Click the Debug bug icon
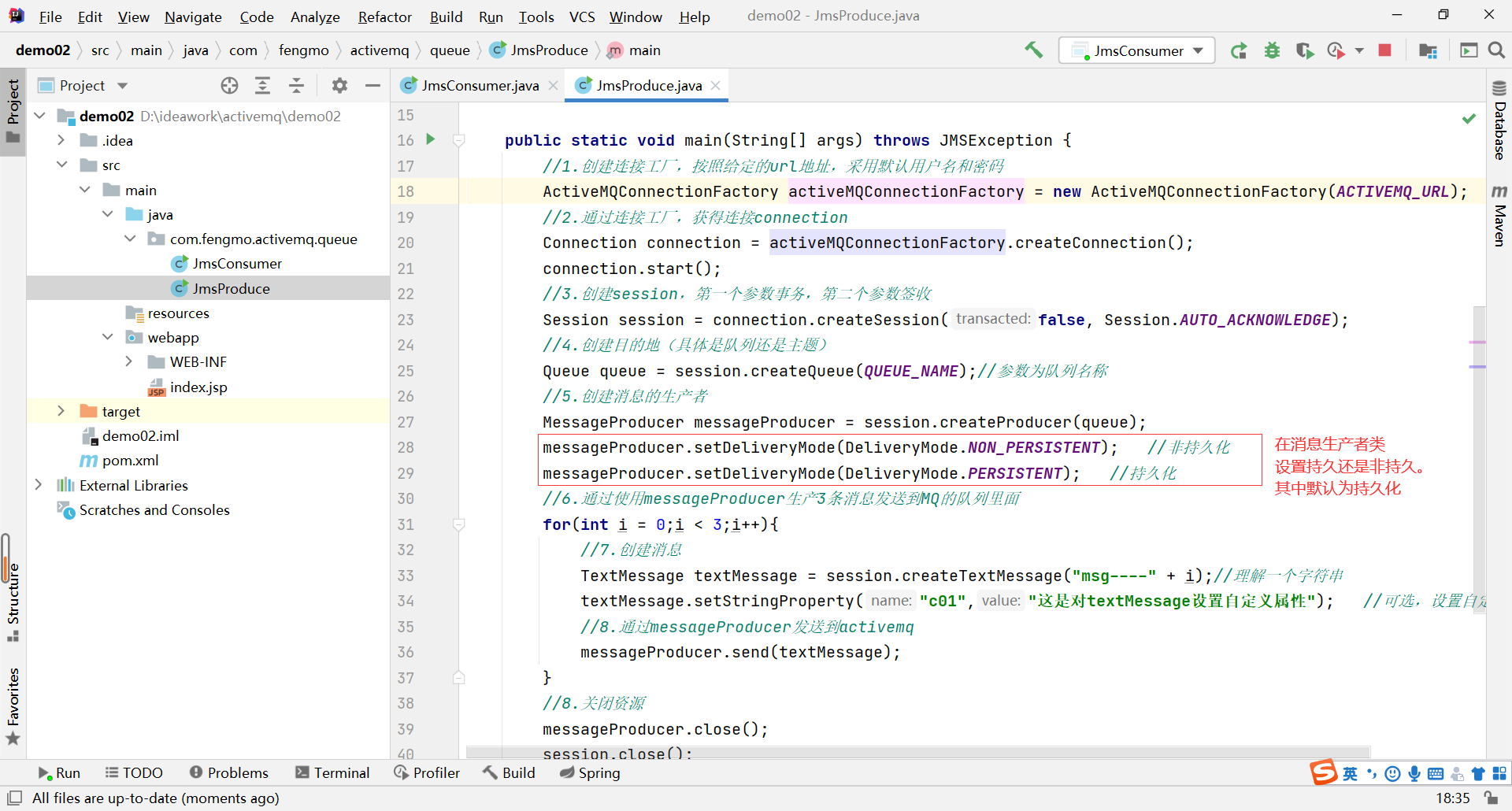 click(1272, 50)
